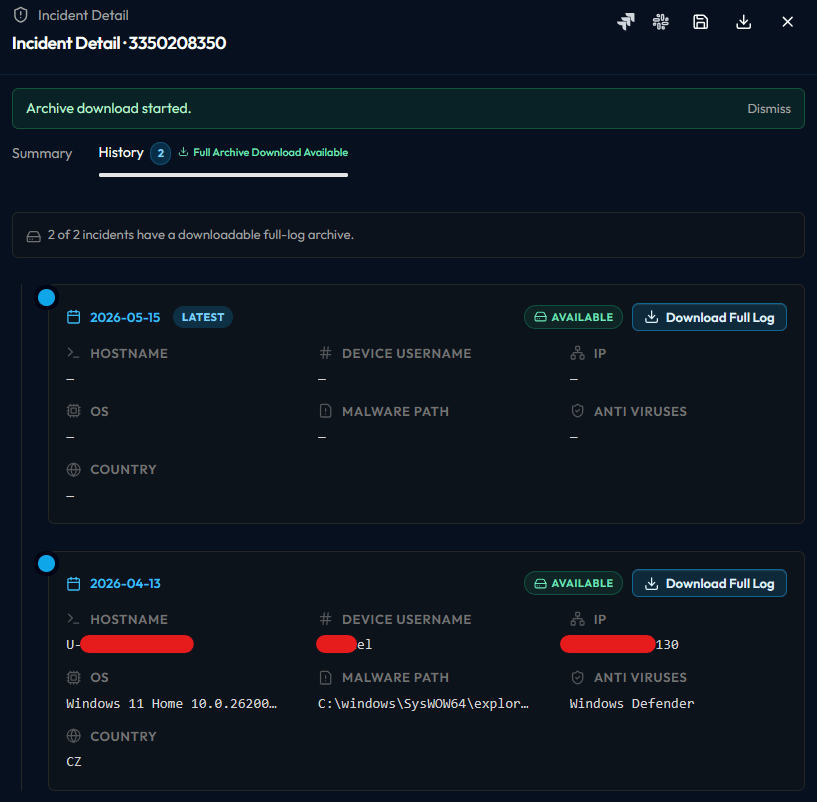Click the '2 of 2 incidents' archive message
The height and width of the screenshot is (802, 817).
coord(201,235)
